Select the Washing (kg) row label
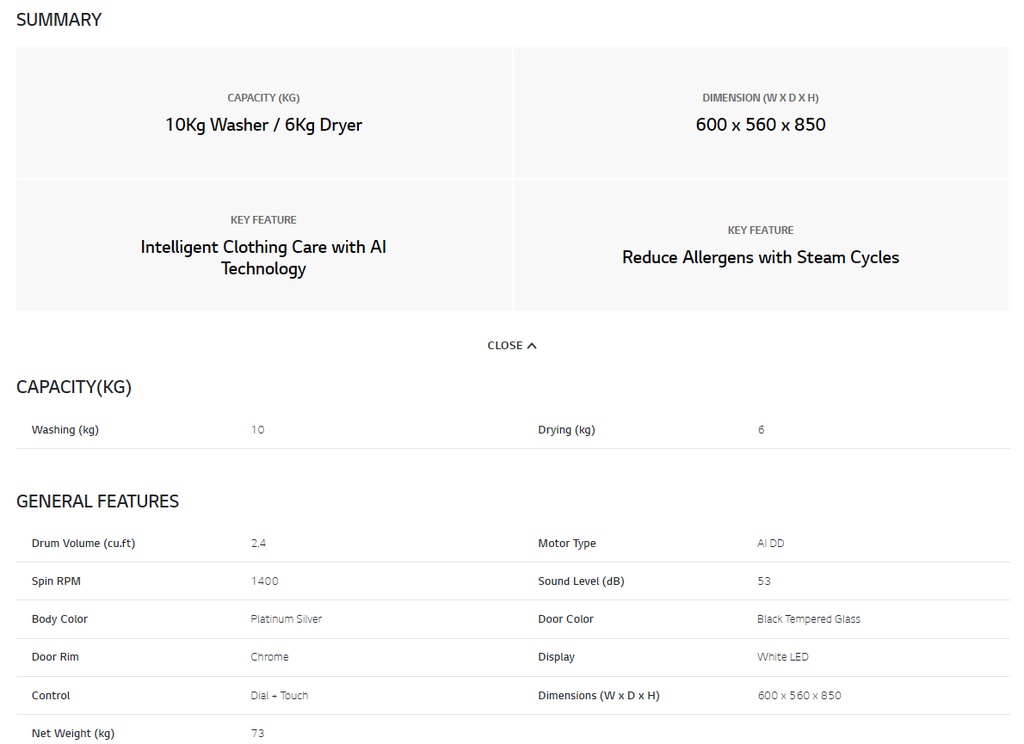Screen dimensions: 1024x744 coord(65,430)
